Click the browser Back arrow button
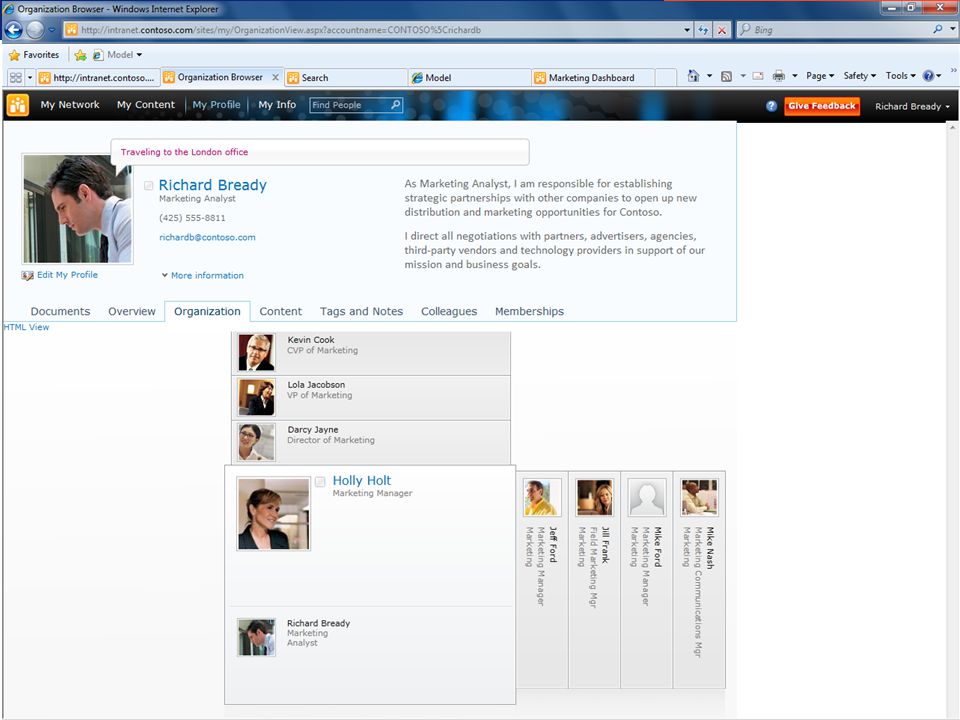The image size is (960, 720). click(x=13, y=29)
